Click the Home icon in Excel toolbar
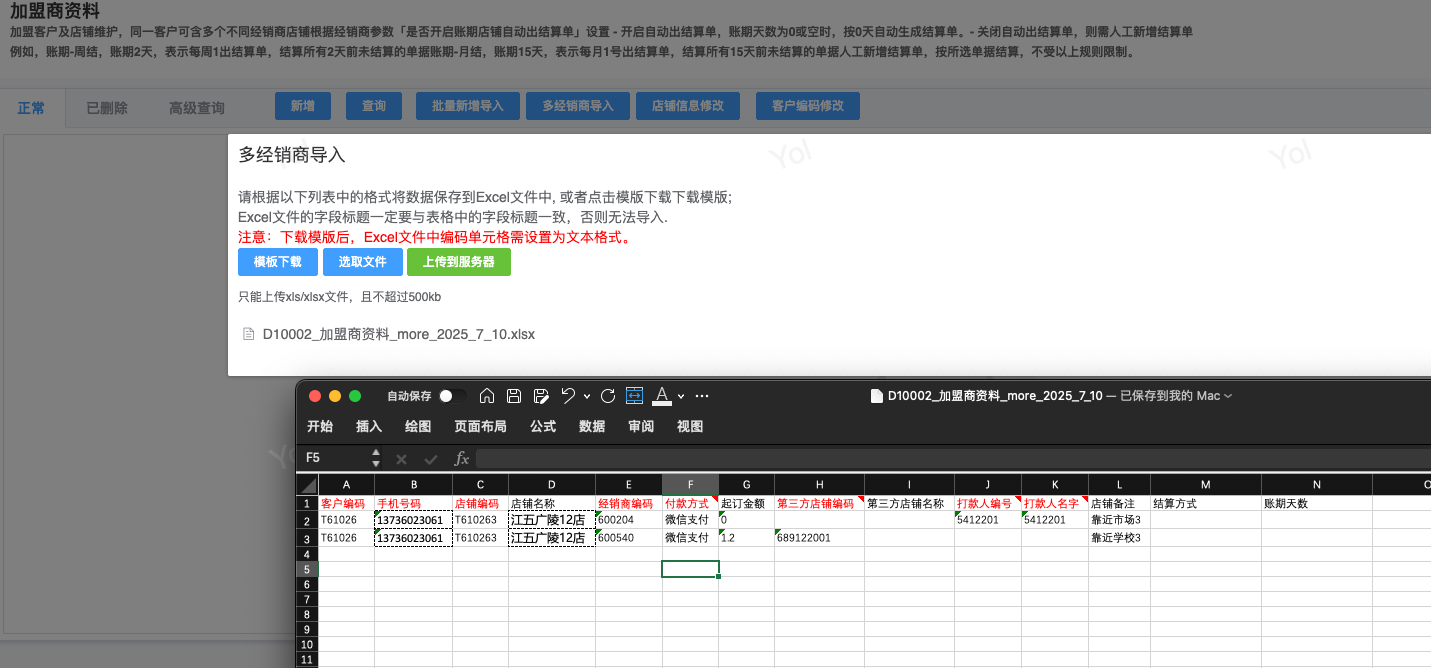1431x668 pixels. click(487, 396)
